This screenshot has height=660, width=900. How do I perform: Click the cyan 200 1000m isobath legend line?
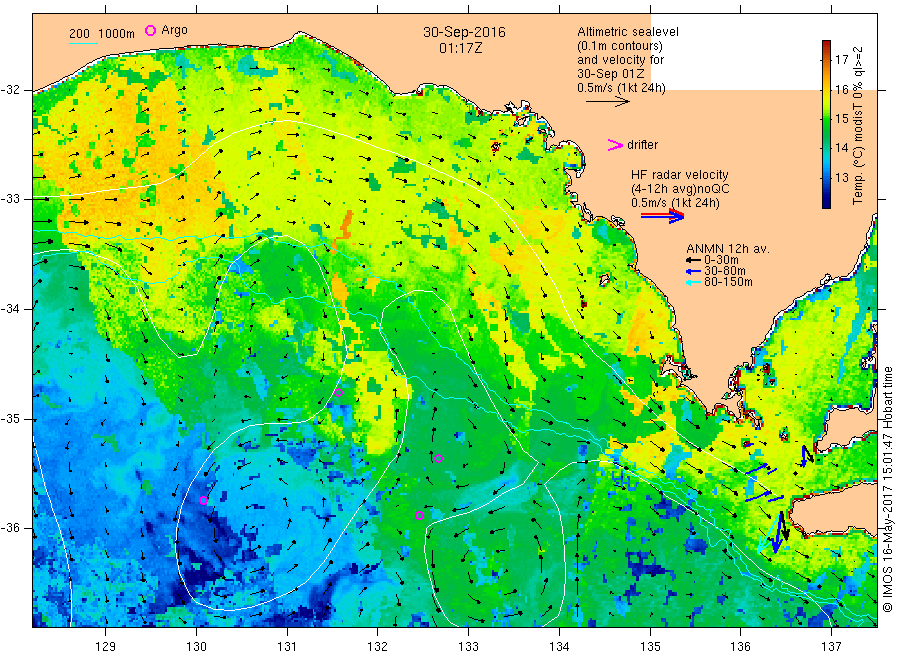click(83, 43)
